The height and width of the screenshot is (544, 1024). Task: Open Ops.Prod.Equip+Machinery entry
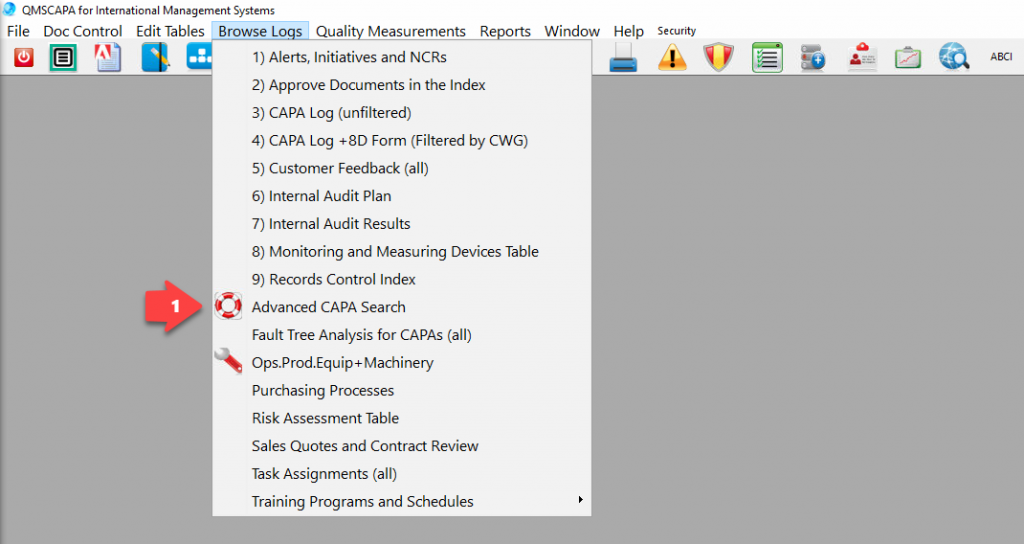(402, 362)
